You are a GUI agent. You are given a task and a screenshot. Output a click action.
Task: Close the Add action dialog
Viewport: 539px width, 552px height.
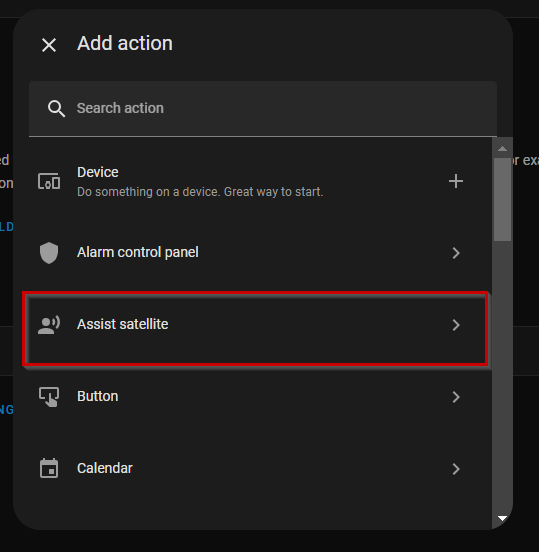(x=49, y=45)
